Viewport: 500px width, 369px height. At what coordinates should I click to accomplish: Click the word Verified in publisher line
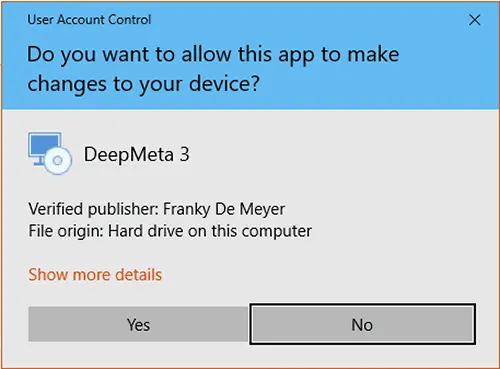(56, 209)
